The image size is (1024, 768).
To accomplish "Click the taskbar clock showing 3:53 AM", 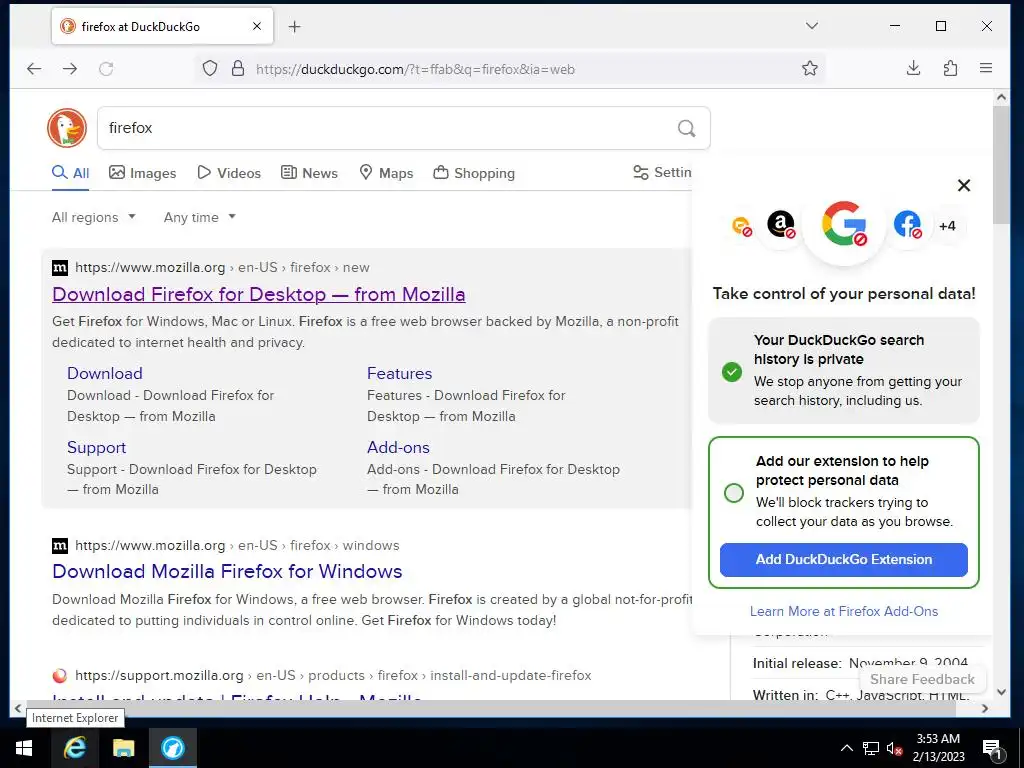I will (x=938, y=748).
